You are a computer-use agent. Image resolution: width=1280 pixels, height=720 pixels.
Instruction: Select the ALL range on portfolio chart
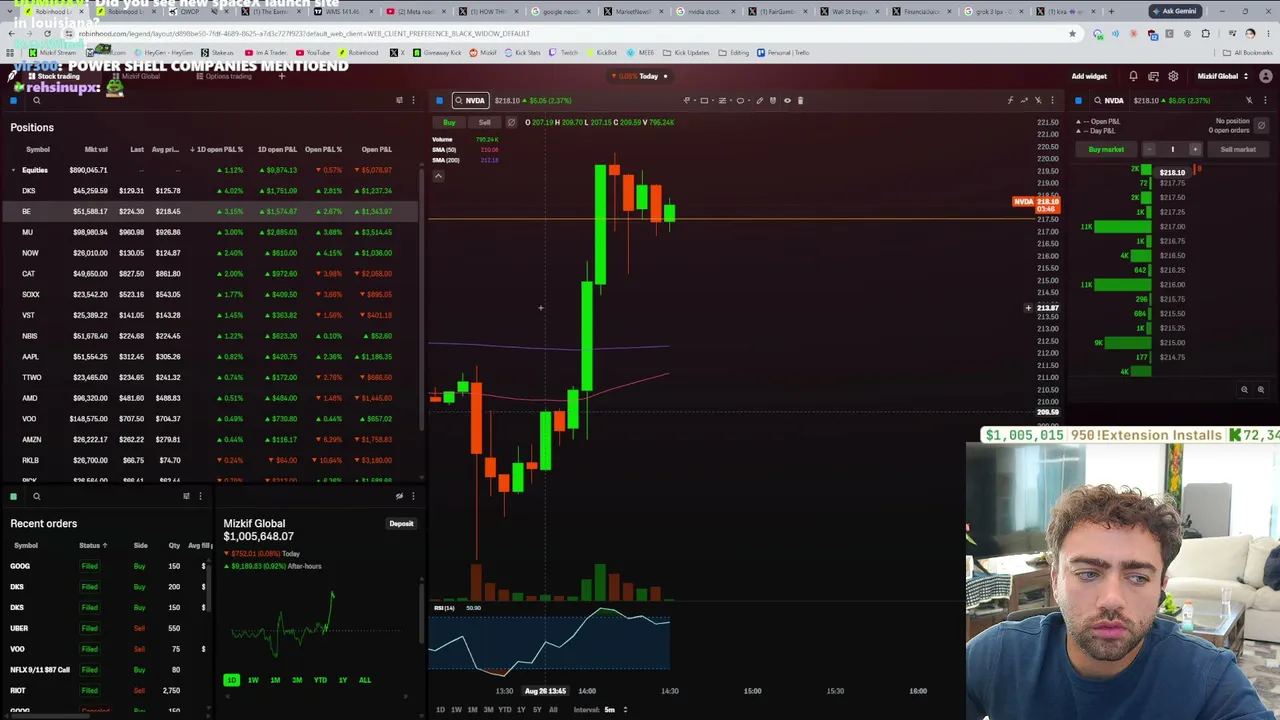(365, 680)
